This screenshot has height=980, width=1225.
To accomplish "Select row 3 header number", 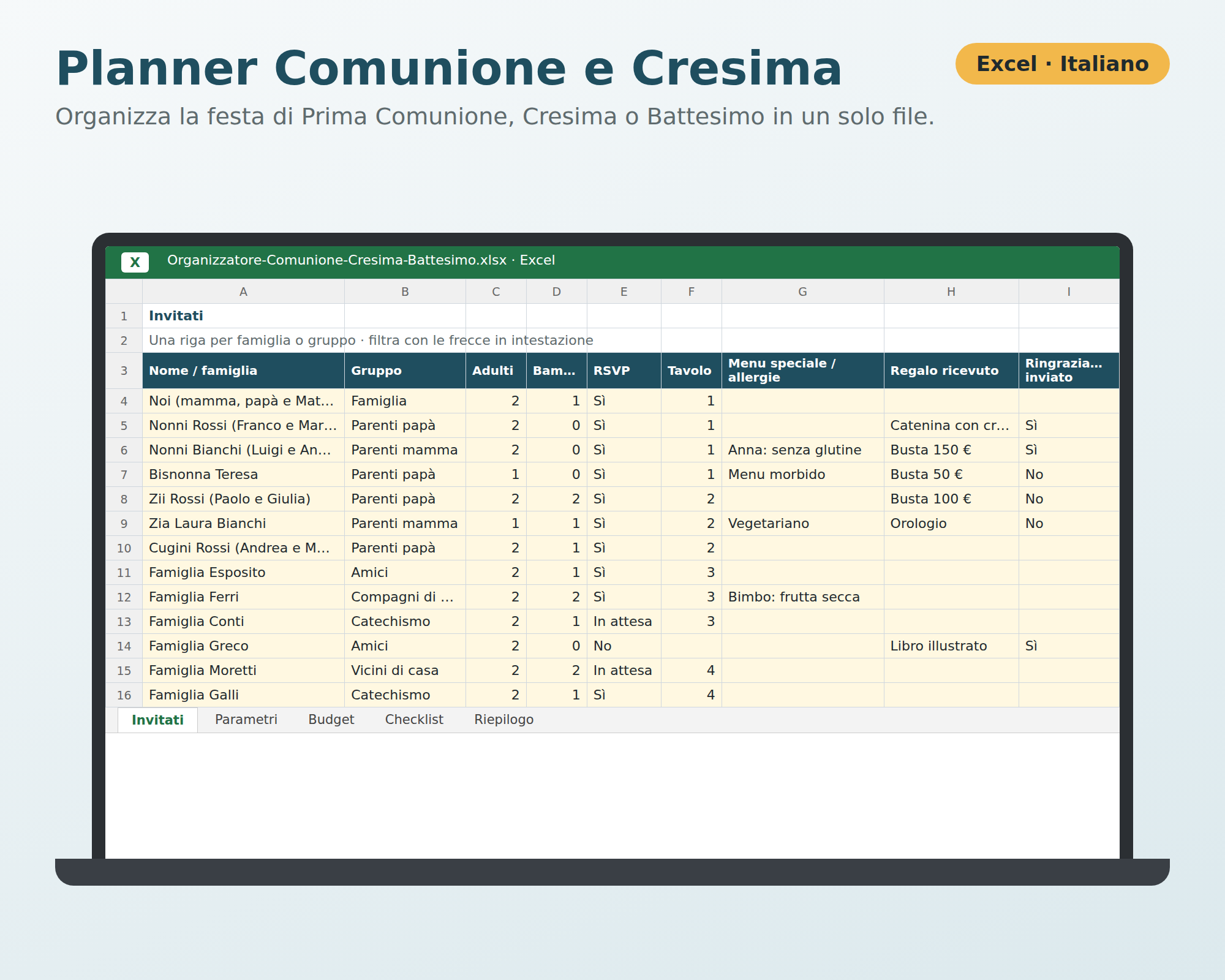I will [124, 371].
